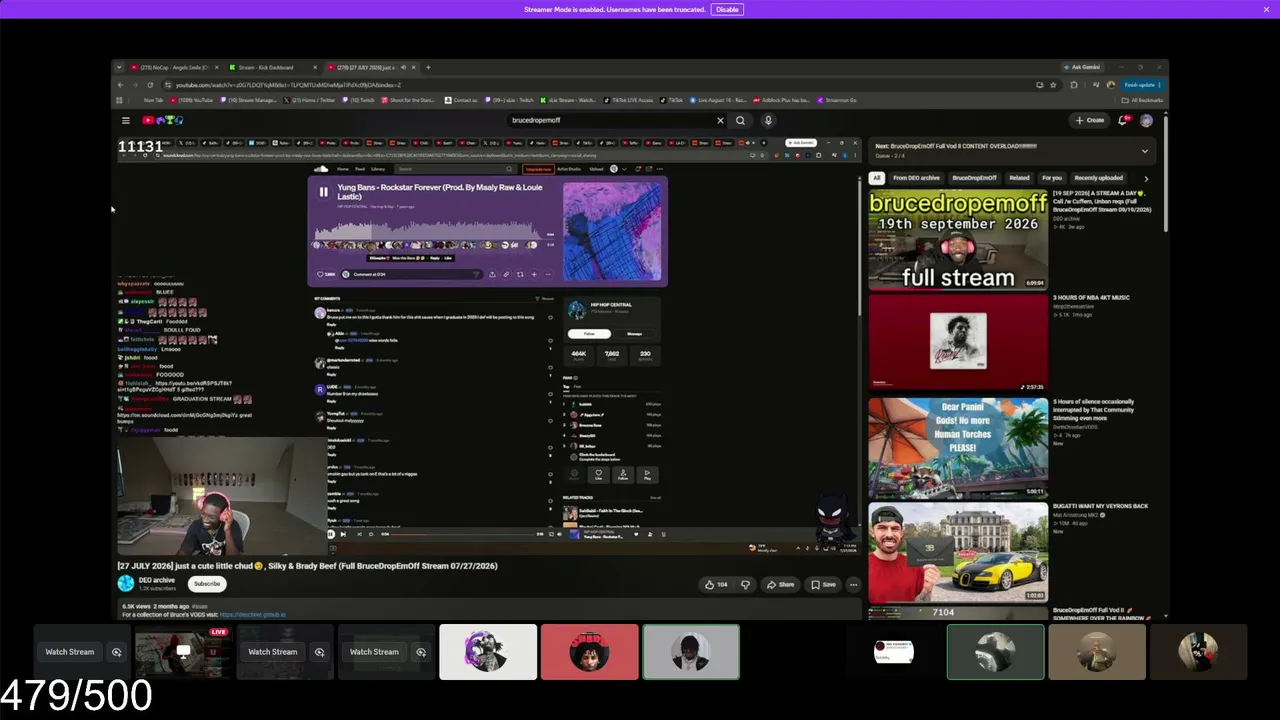The height and width of the screenshot is (720, 1280).
Task: Open the YouTube guide hamburger menu
Action: (126, 120)
